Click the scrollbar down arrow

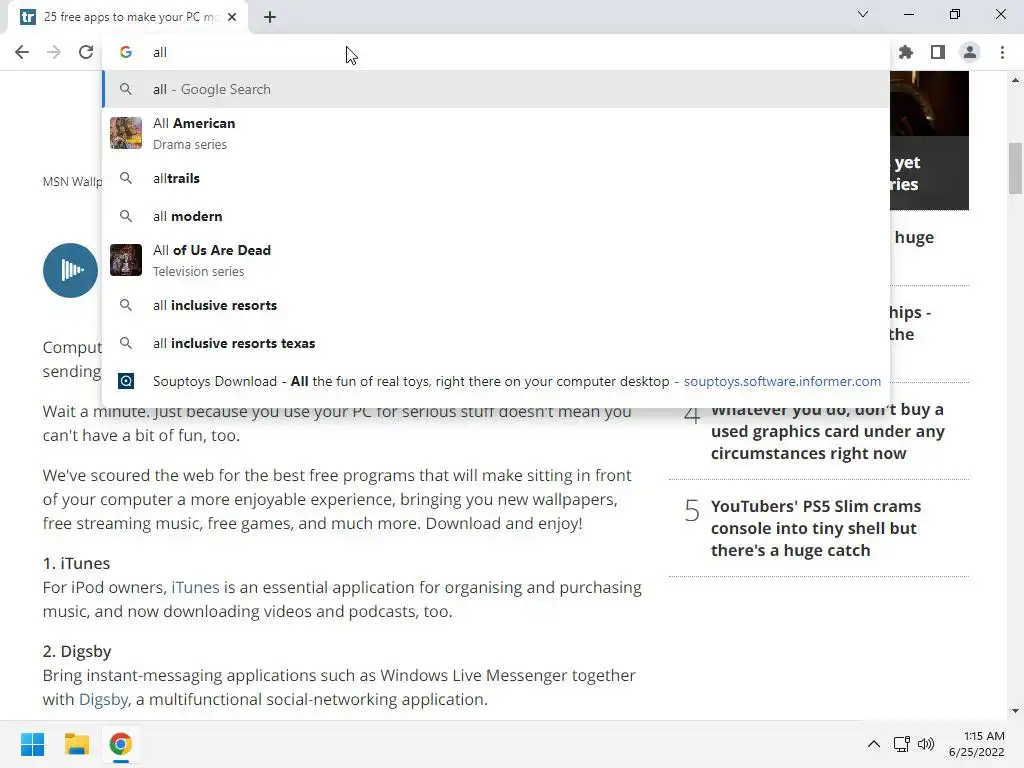[x=1015, y=711]
